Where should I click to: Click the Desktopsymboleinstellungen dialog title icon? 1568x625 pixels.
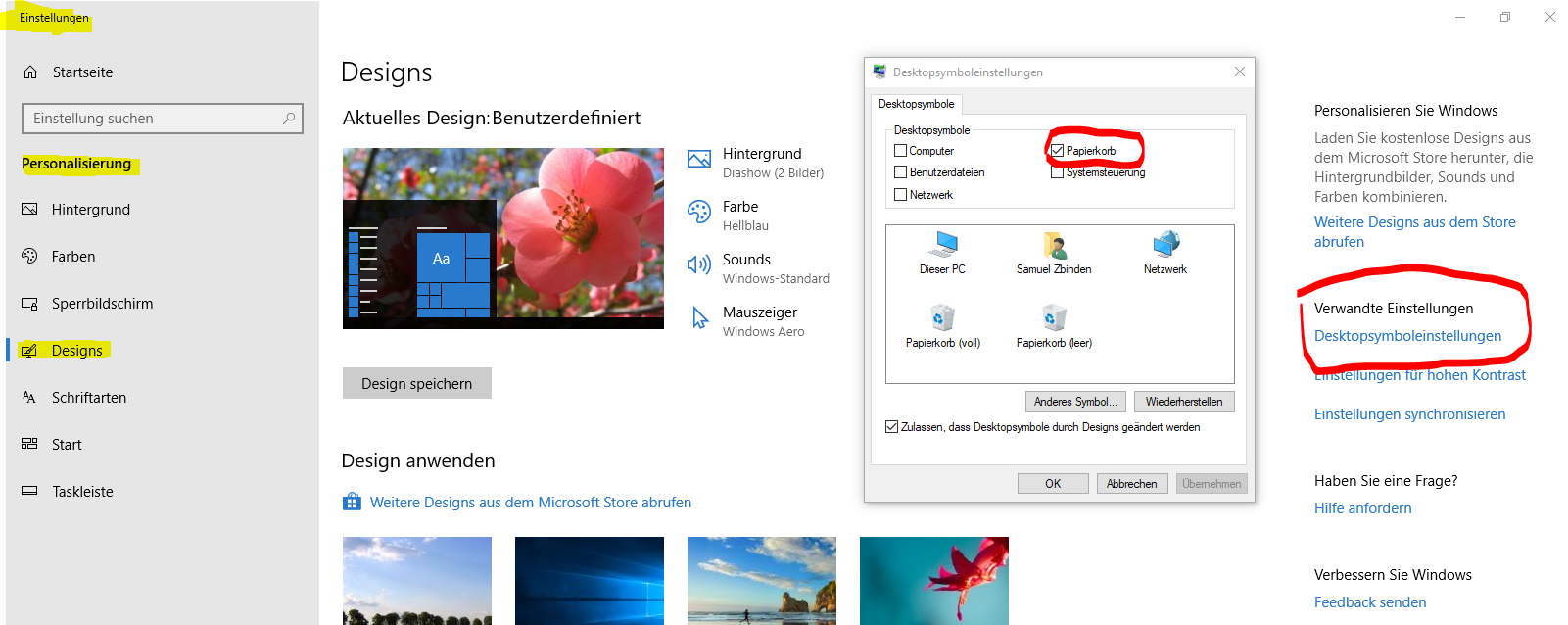click(x=879, y=72)
